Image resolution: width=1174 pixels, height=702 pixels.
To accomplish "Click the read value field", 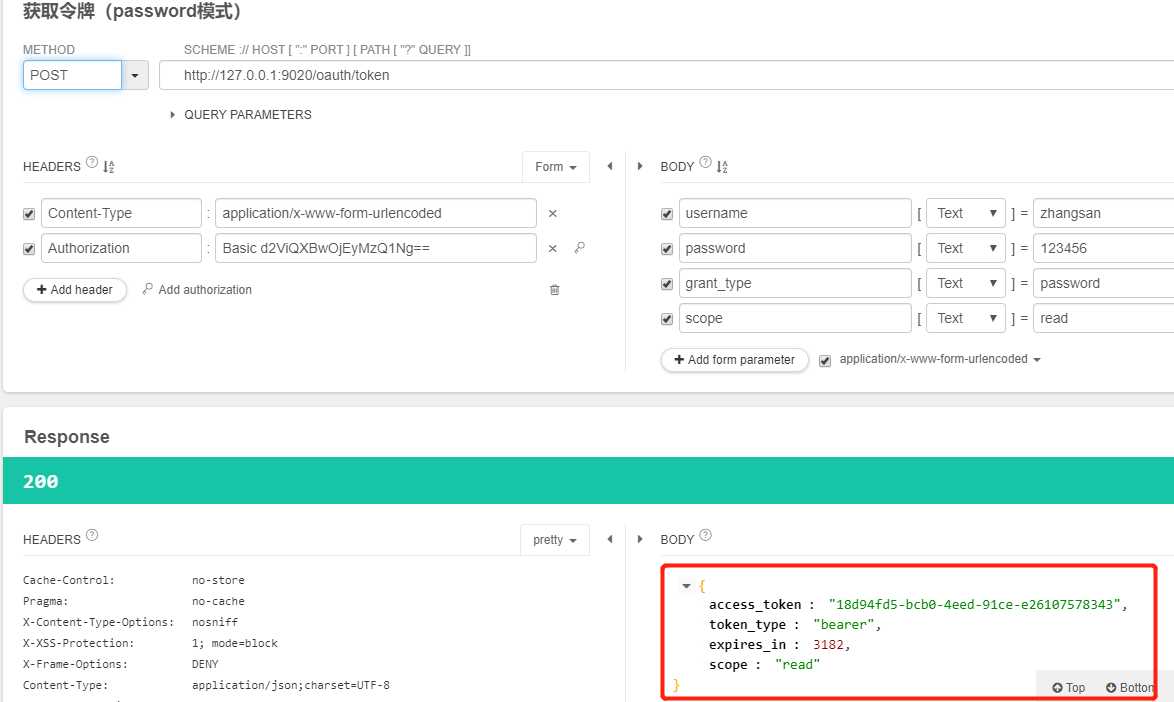I will coord(1104,319).
